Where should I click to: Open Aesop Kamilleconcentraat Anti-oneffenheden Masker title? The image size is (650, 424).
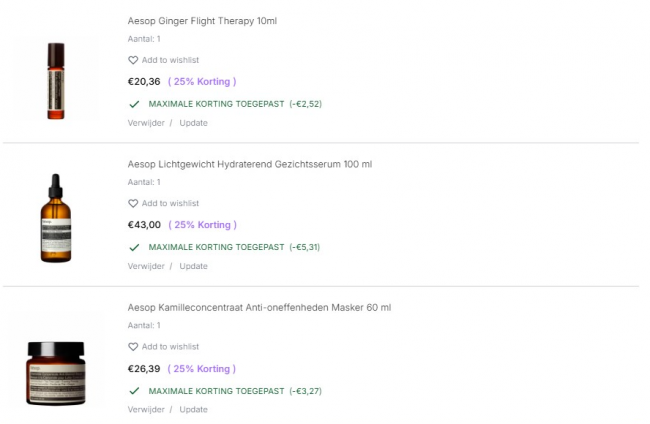click(x=259, y=307)
